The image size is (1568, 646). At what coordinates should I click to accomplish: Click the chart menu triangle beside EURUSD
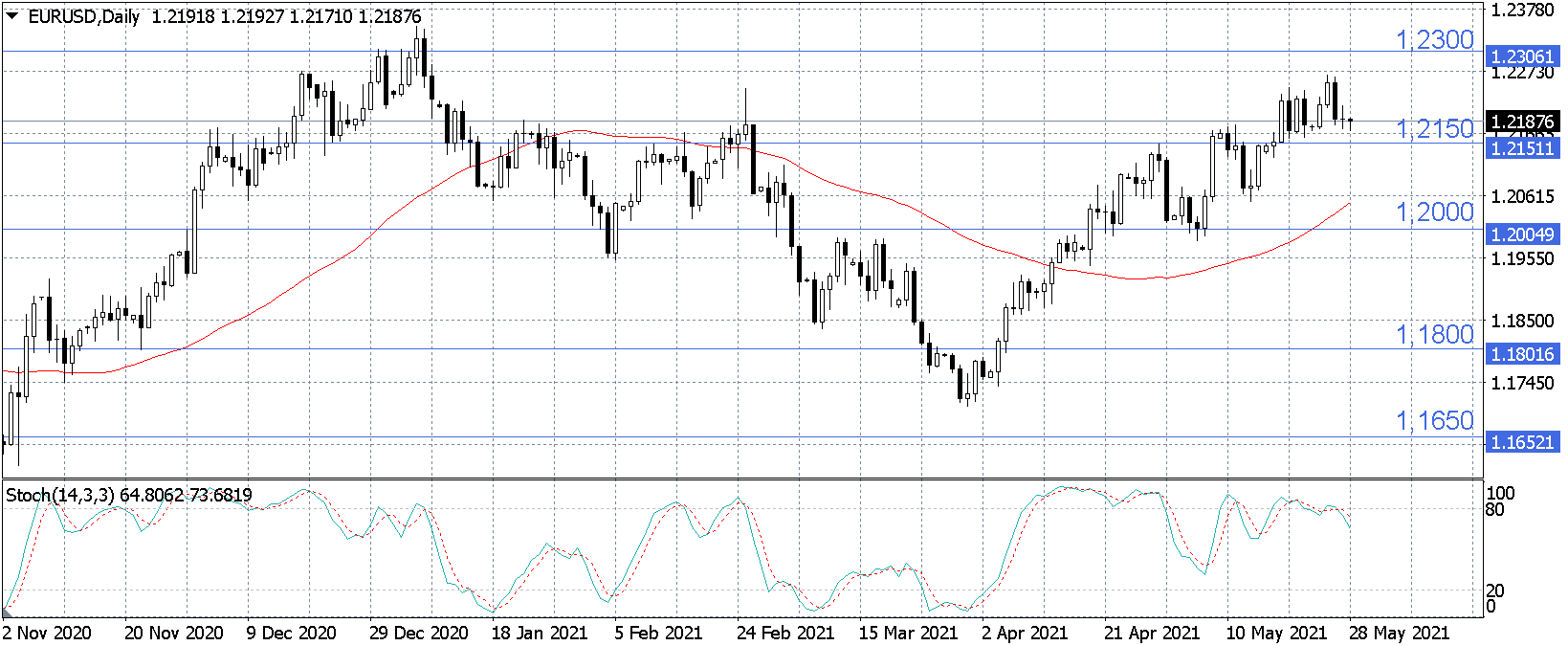point(12,16)
